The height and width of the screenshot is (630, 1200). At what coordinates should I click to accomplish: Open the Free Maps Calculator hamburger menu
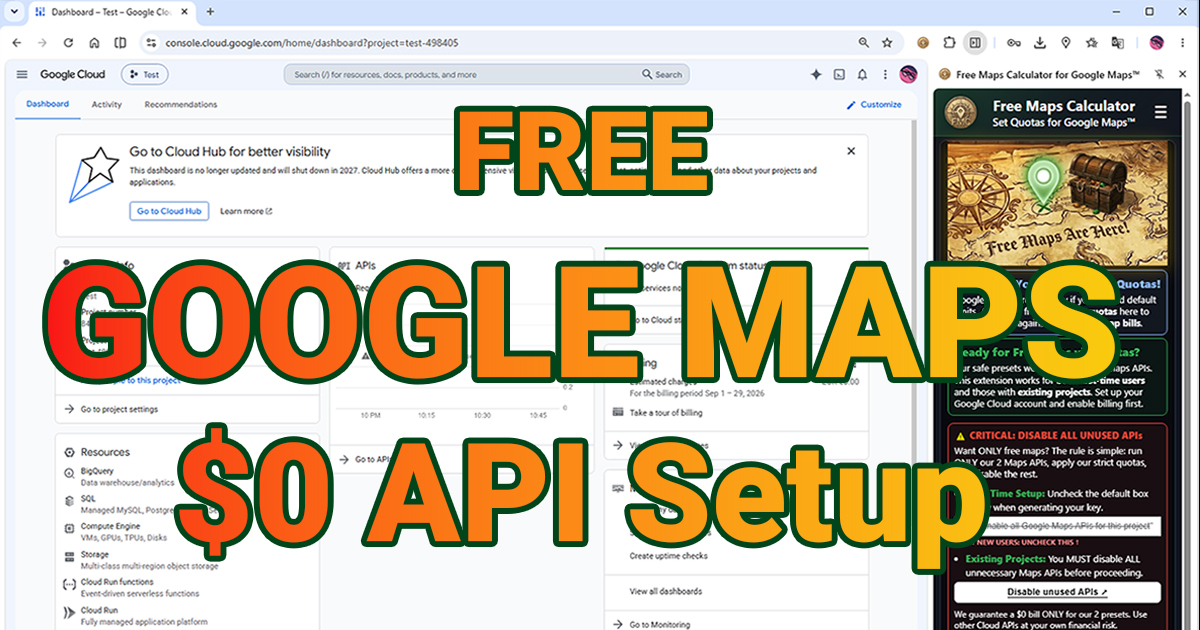coord(1161,112)
